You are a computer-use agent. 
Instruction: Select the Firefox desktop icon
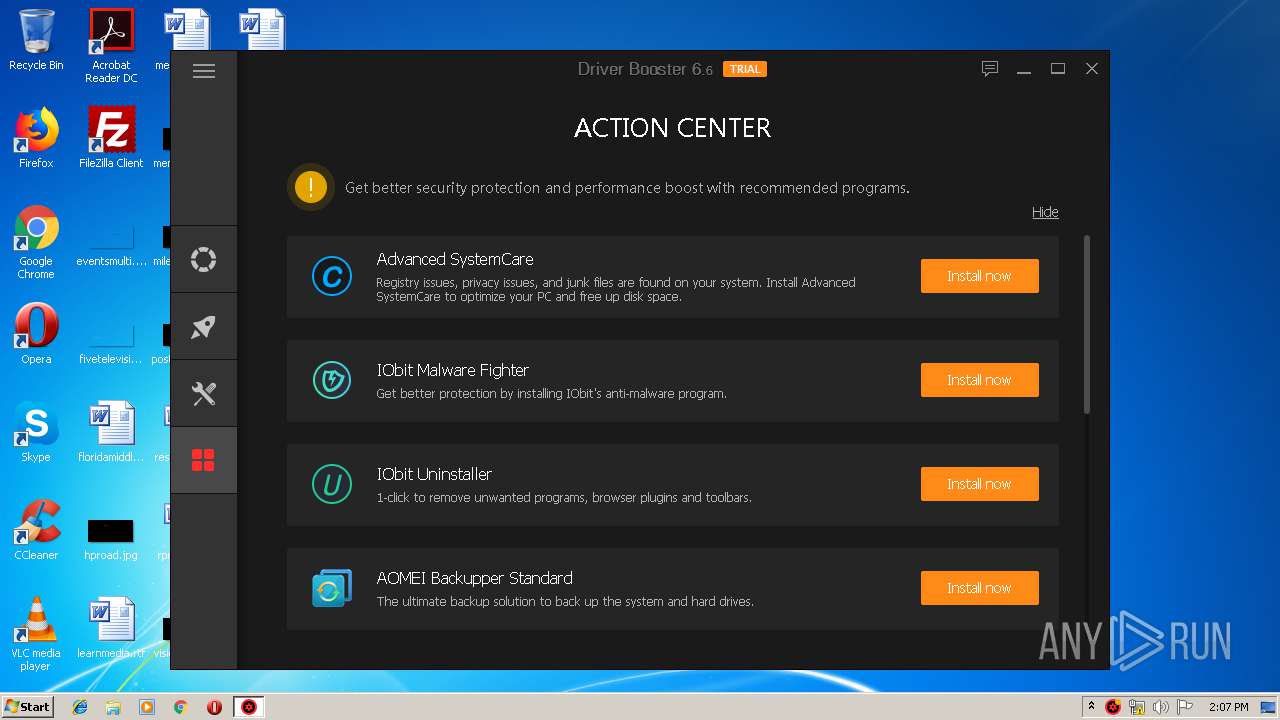pos(36,138)
